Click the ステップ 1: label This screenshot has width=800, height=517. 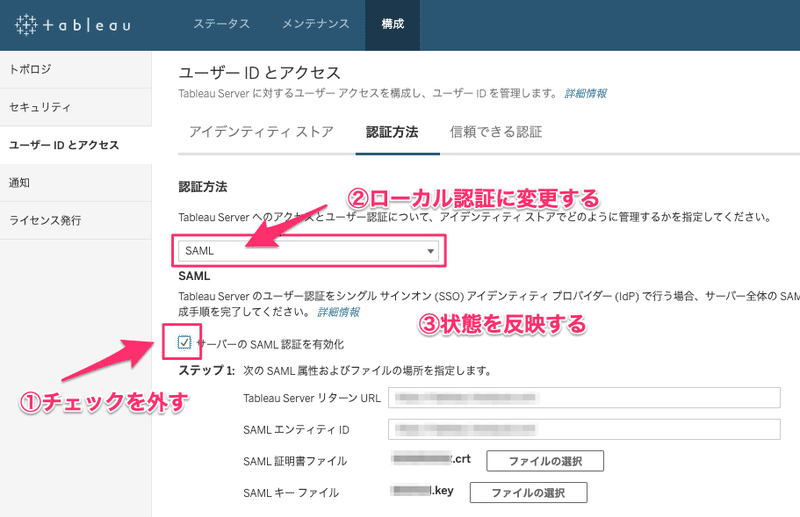206,371
